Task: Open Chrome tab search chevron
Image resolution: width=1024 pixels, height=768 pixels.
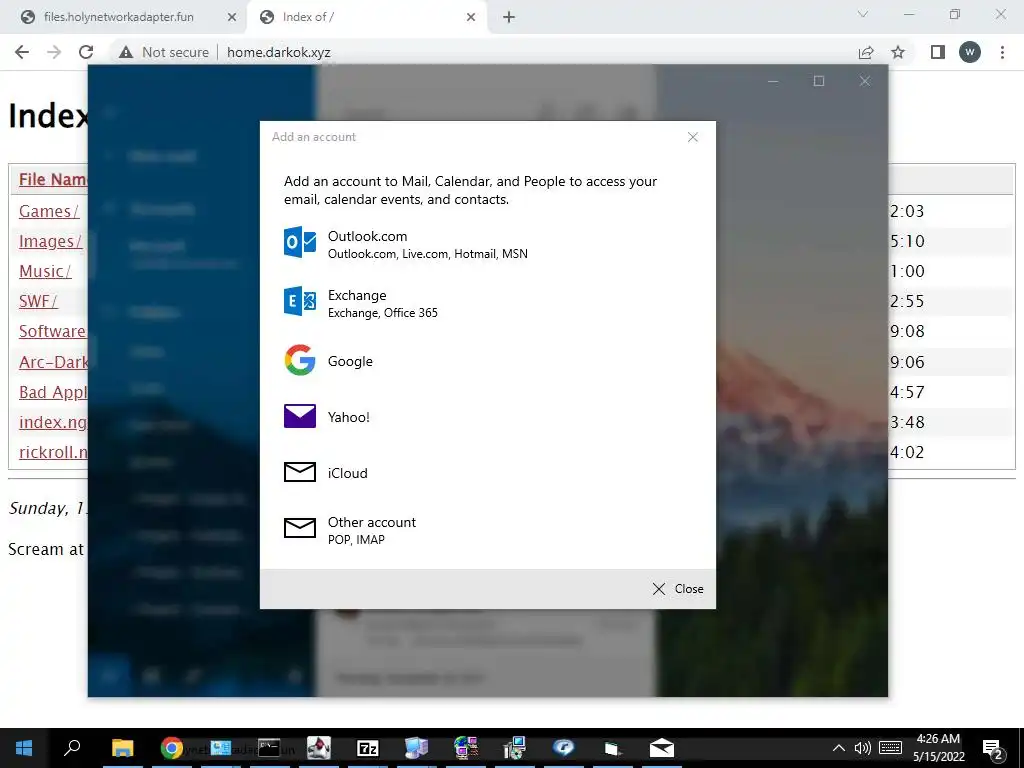Action: (x=863, y=14)
